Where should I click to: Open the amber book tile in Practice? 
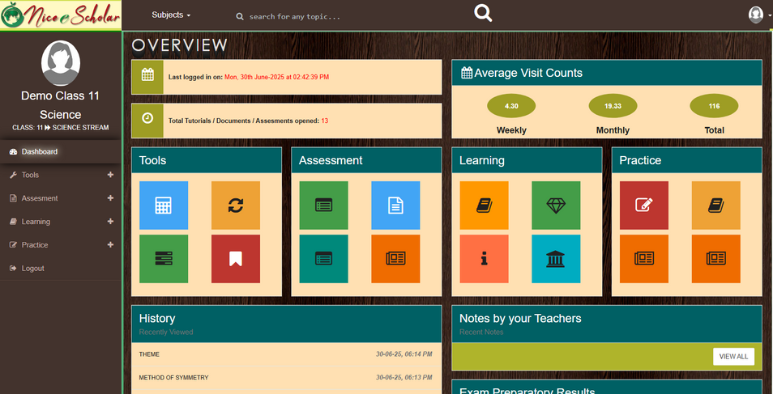(x=716, y=205)
